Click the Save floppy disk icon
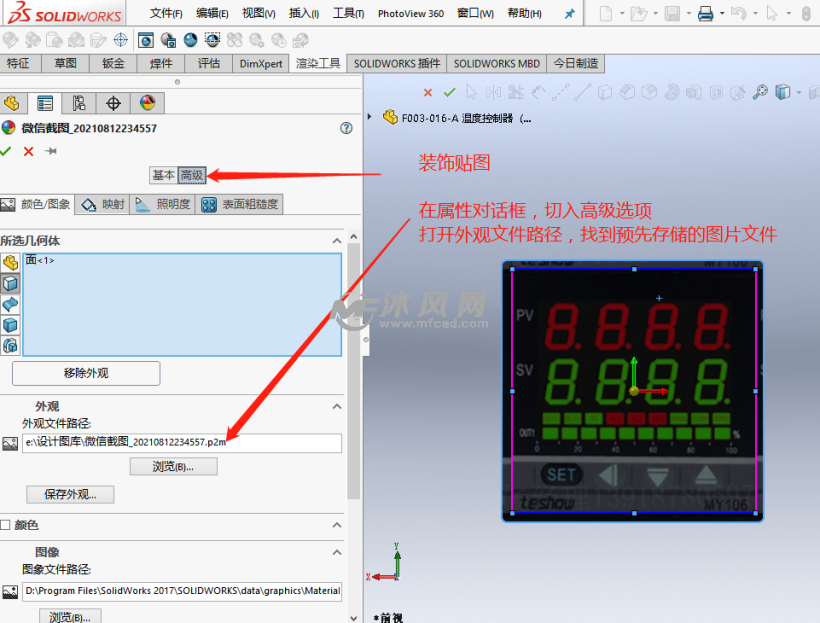The image size is (820, 623). (672, 14)
